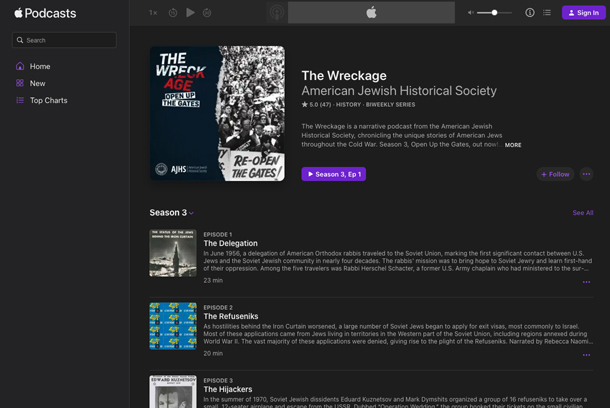This screenshot has width=610, height=408.
Task: Click the Apple Podcasts logo
Action: coord(45,13)
